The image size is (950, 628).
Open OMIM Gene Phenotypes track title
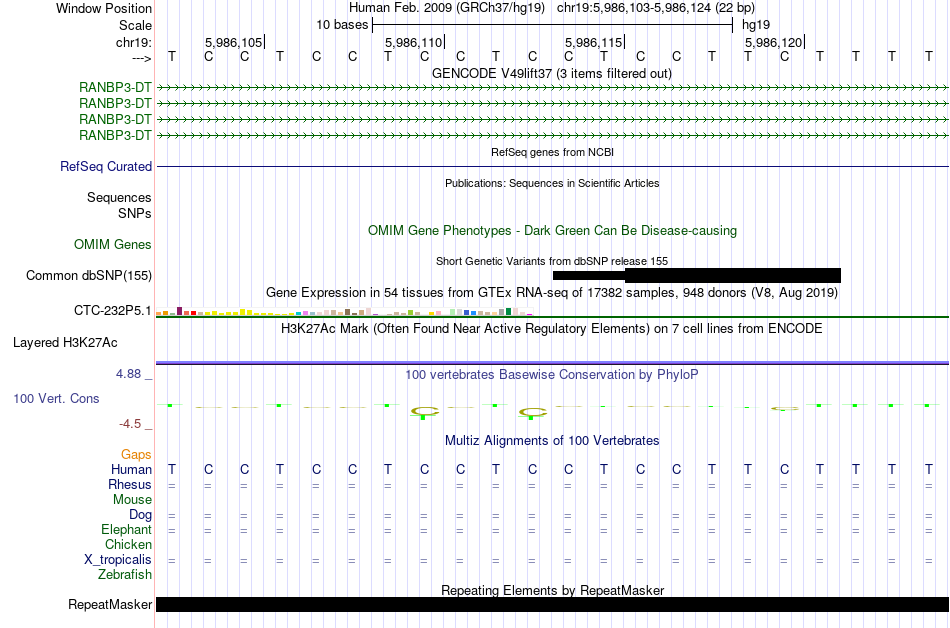(552, 231)
